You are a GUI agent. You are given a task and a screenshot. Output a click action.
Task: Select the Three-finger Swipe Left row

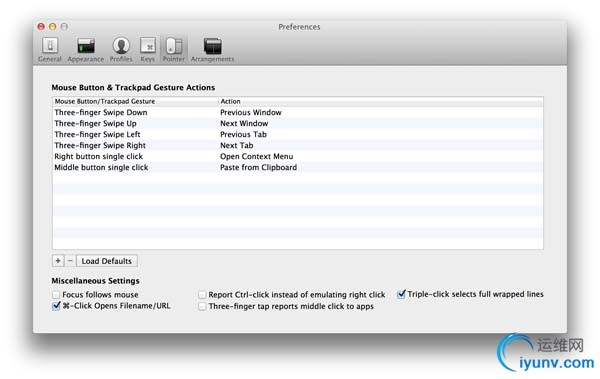click(x=298, y=134)
